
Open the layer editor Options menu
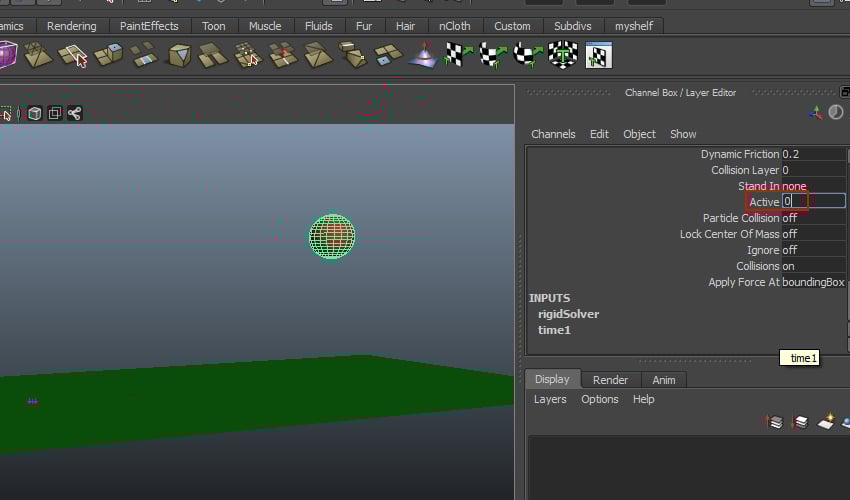600,399
